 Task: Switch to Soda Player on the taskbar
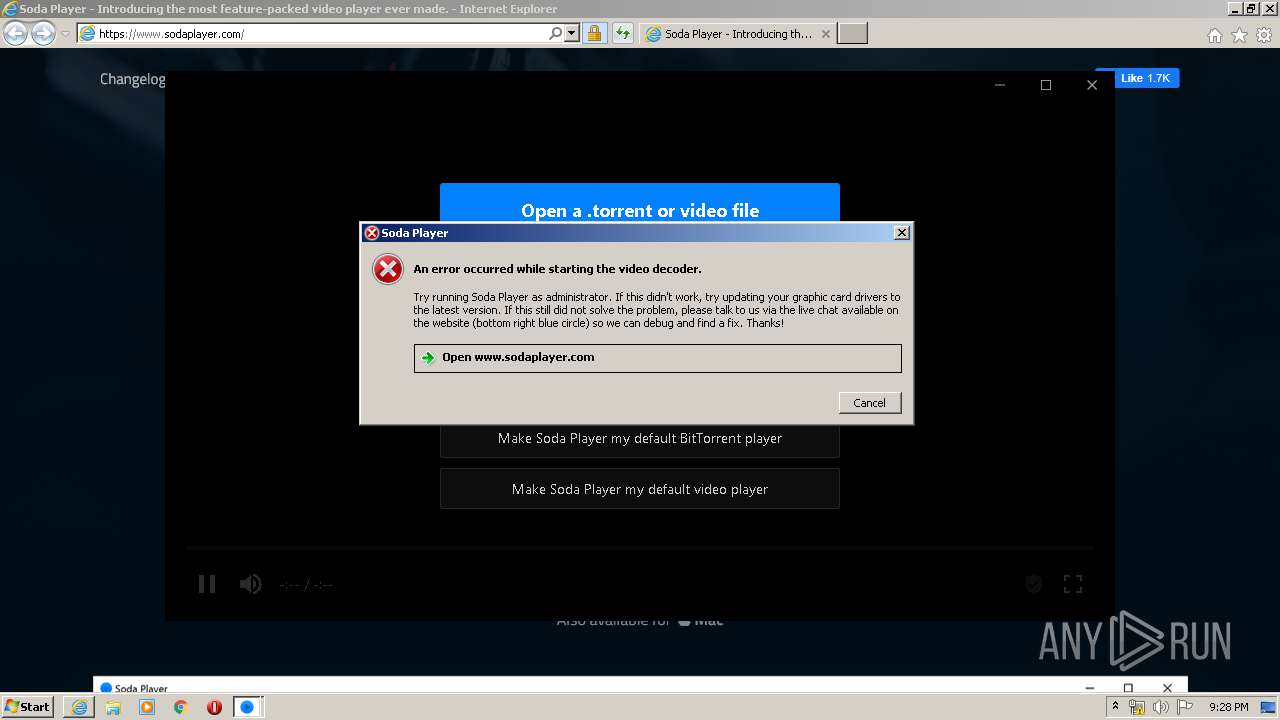[247, 707]
